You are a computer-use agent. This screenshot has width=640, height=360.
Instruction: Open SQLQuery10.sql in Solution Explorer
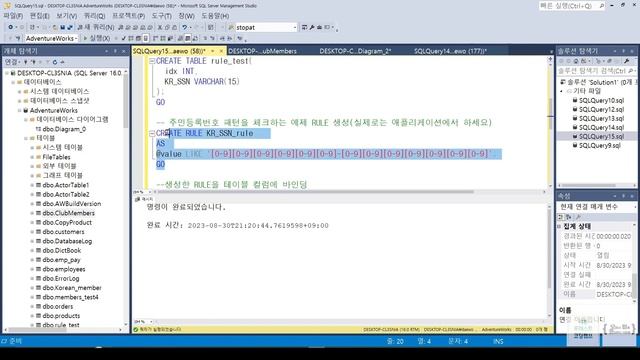[601, 100]
